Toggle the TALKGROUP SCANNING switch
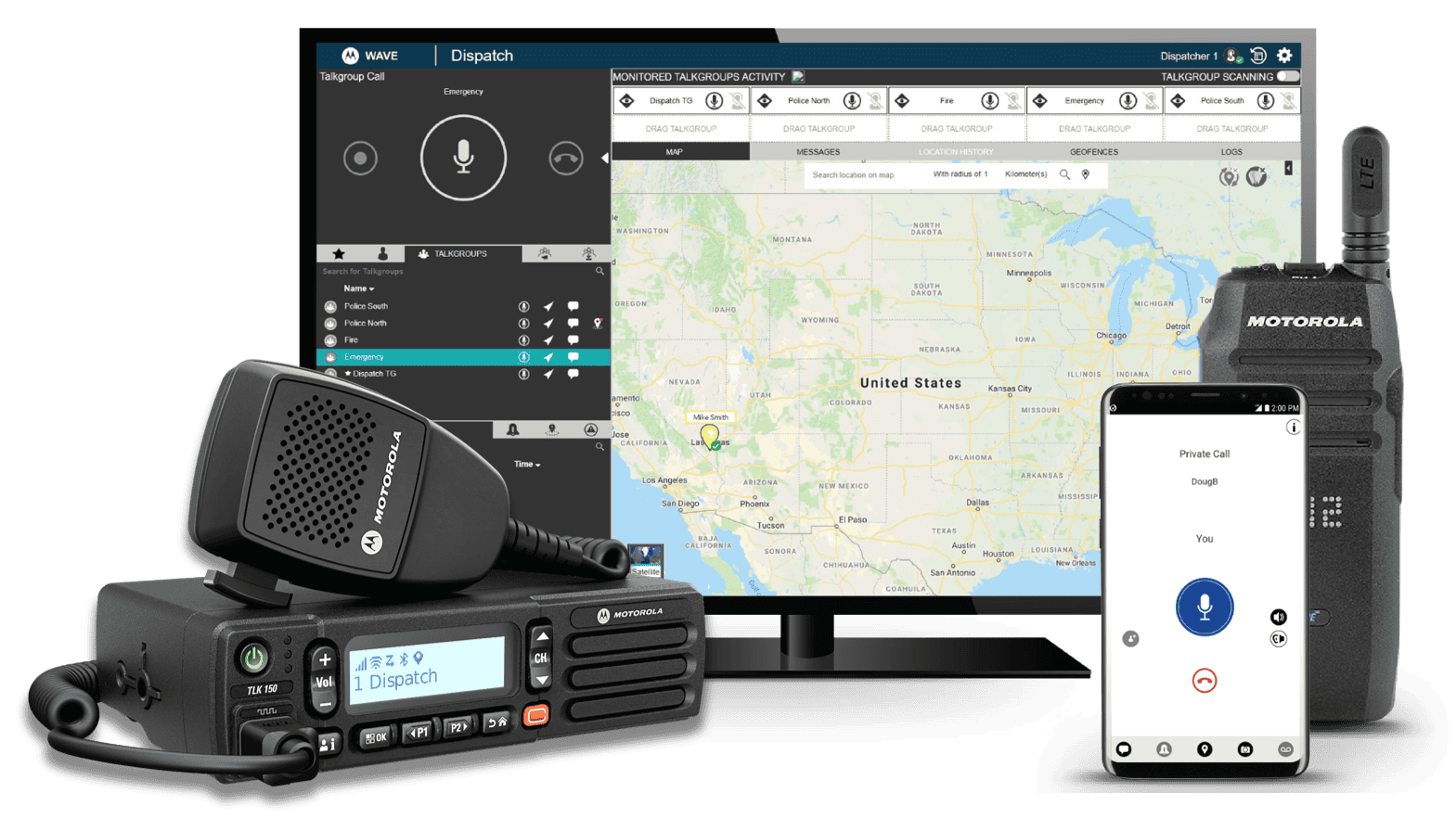Viewport: 1456px width, 818px height. point(1288,76)
